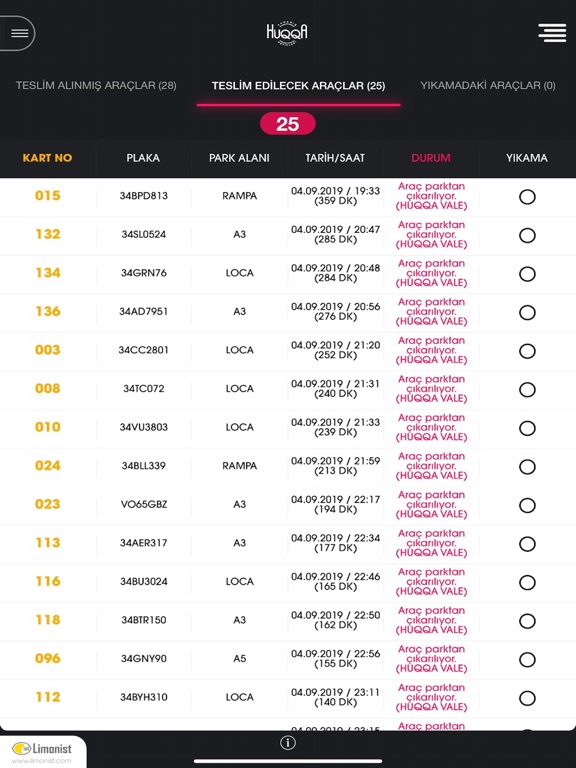Open the info icon at the bottom

point(288,743)
